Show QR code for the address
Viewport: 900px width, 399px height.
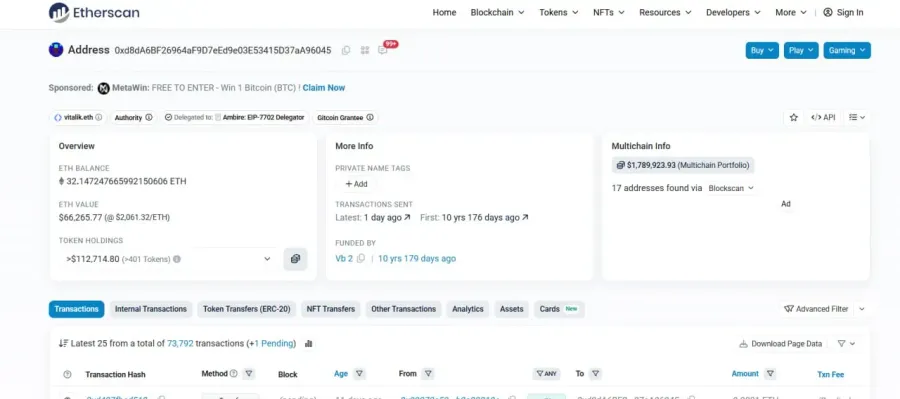point(364,51)
